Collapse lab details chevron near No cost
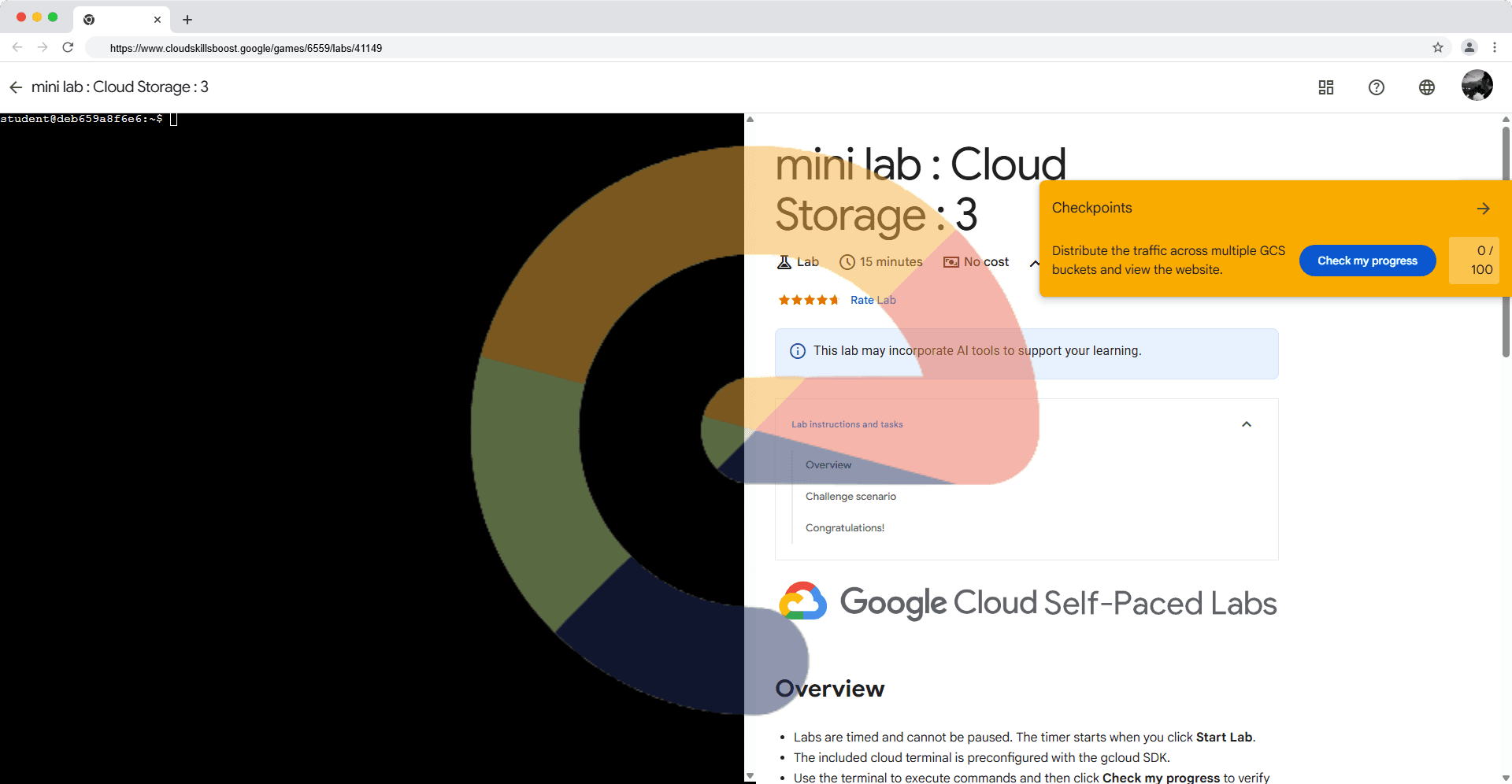Image resolution: width=1512 pixels, height=784 pixels. pyautogui.click(x=1033, y=263)
